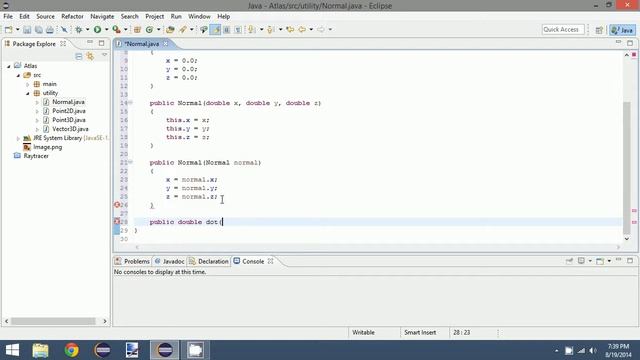Click the Back navigation arrow icon
This screenshot has height=360, width=640.
302,29
